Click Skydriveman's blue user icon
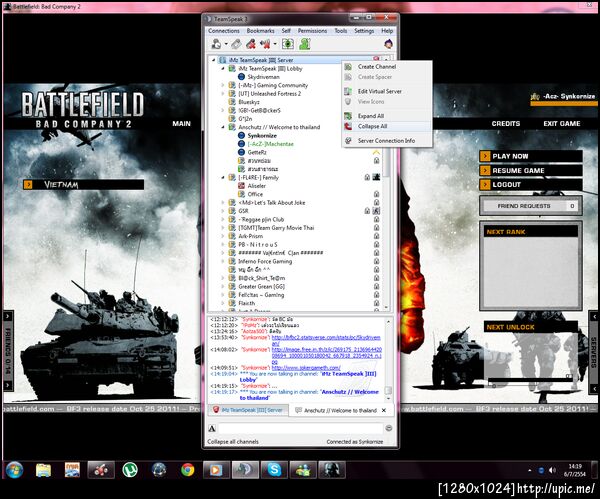 pyautogui.click(x=241, y=77)
